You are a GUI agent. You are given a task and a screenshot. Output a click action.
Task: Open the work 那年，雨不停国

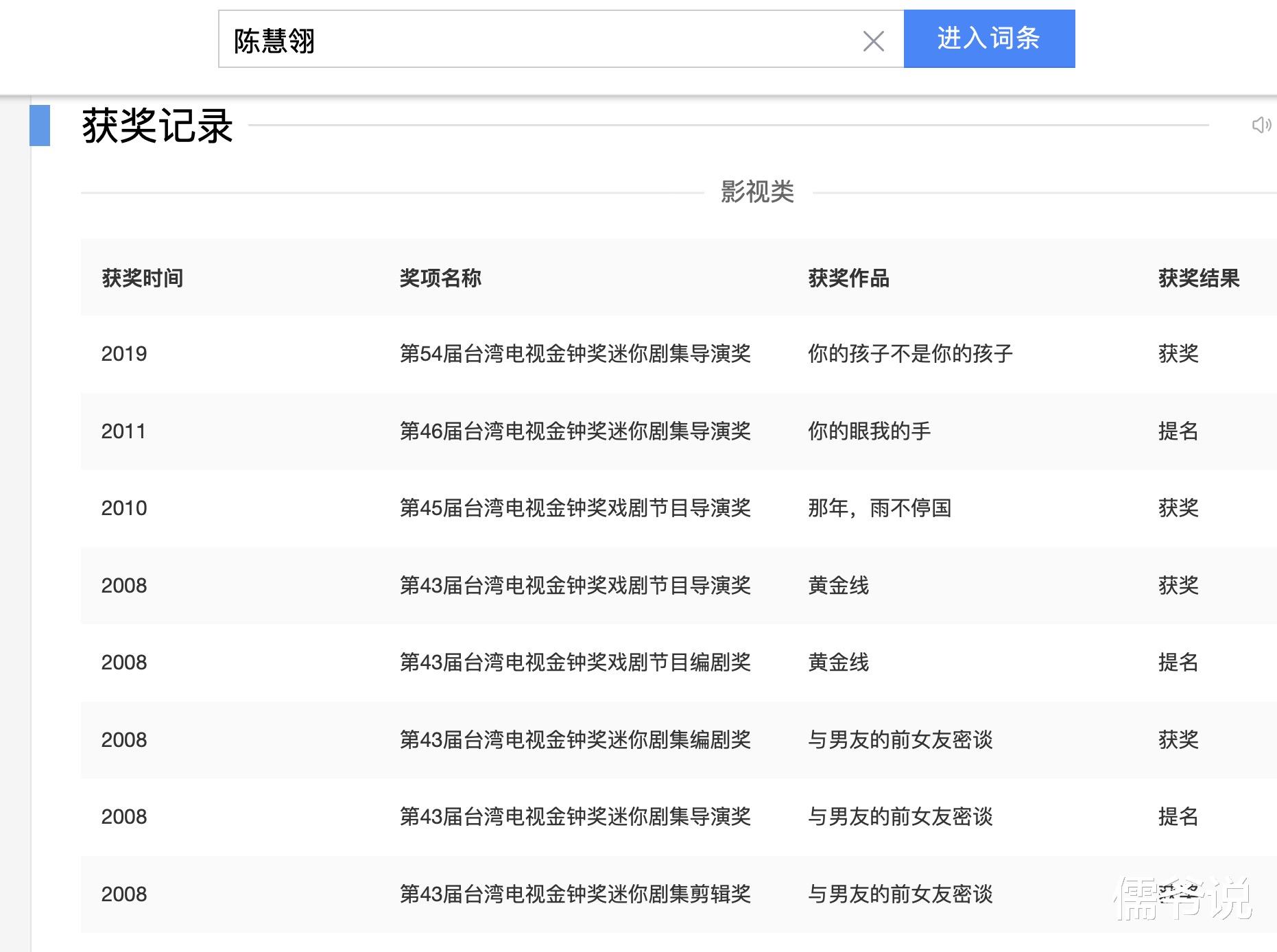click(x=879, y=508)
